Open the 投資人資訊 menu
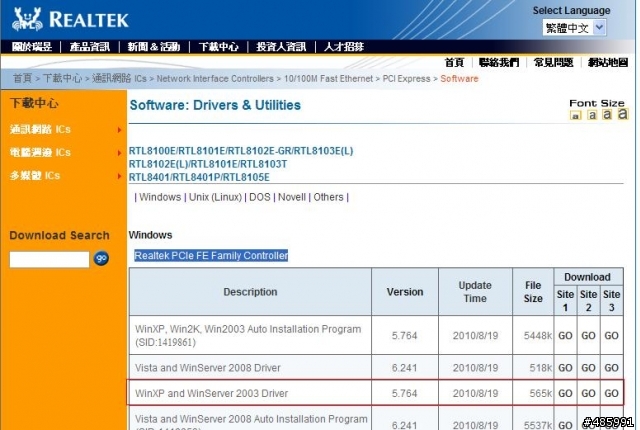640x430 pixels. [281, 47]
